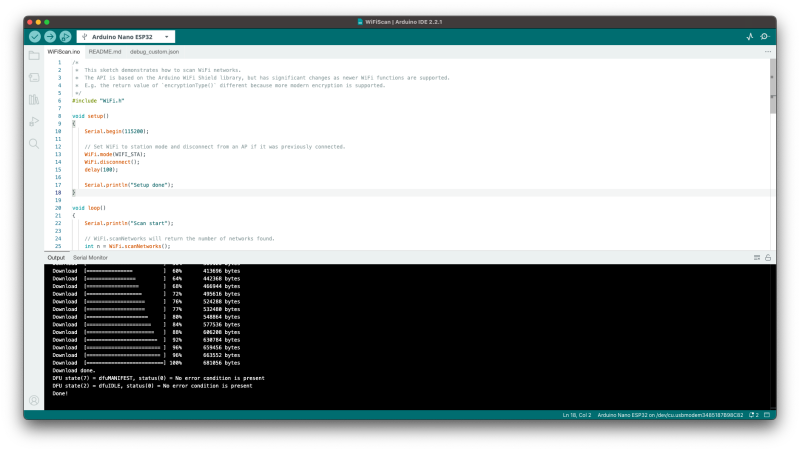The image size is (800, 451).
Task: Click the void loop() line
Action: [89, 208]
